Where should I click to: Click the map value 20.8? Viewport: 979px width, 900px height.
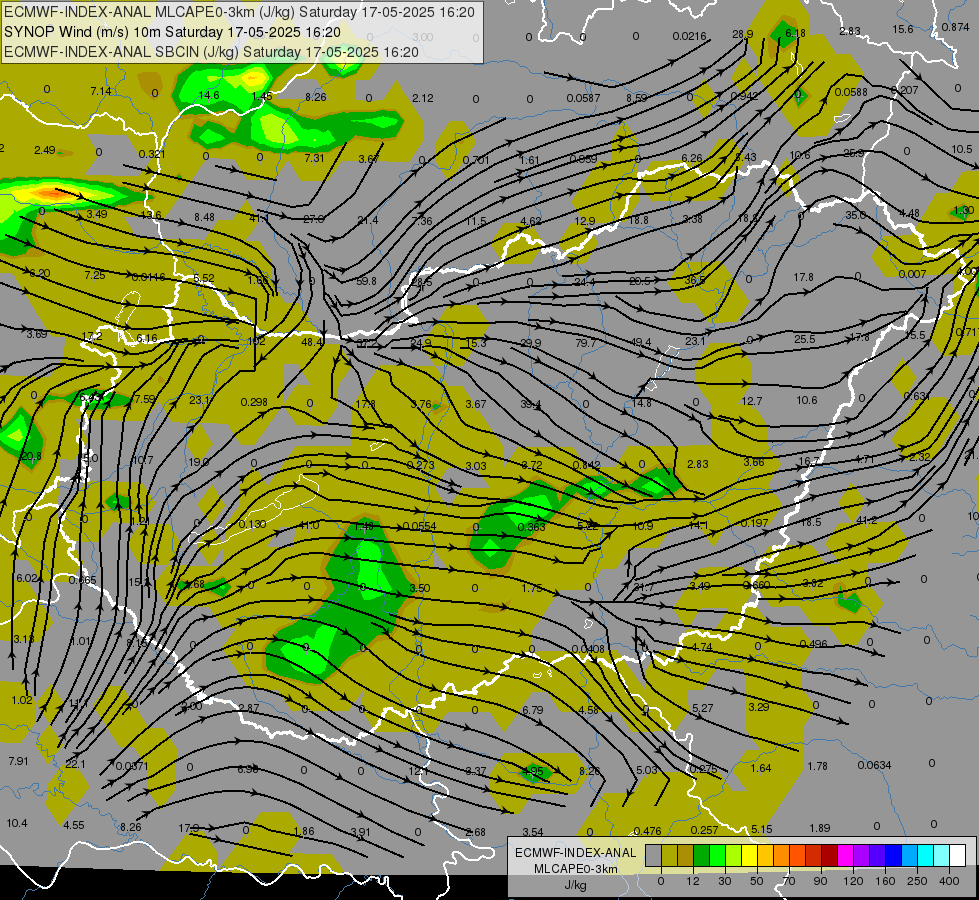(31, 457)
